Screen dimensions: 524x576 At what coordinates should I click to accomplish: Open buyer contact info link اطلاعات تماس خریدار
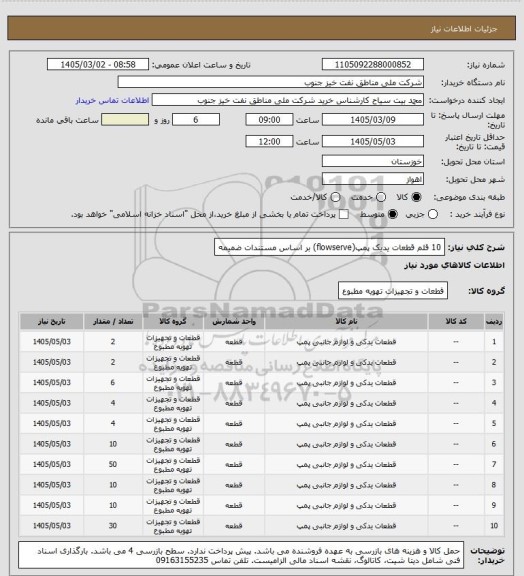point(112,100)
